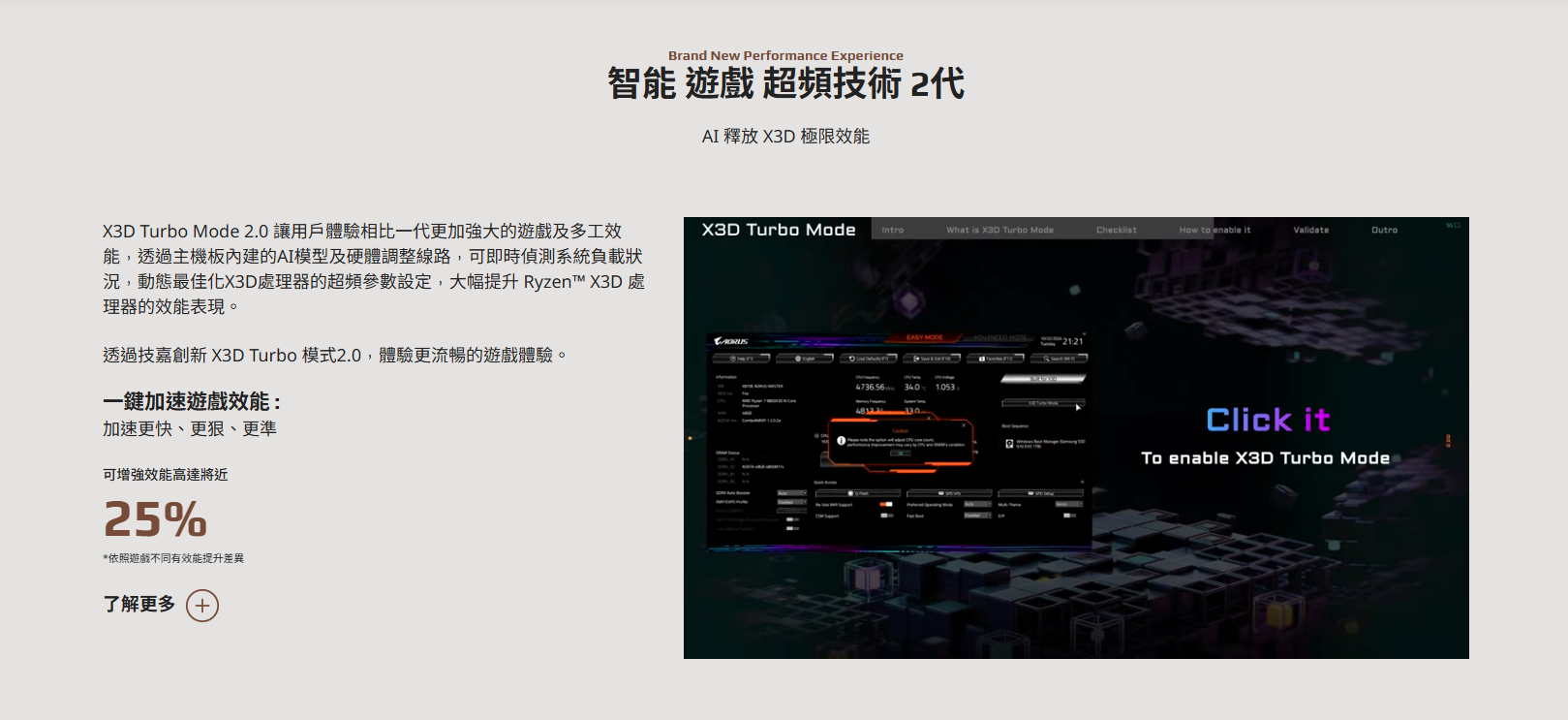Click the 25% performance figure
The width and height of the screenshot is (1568, 720).
click(x=155, y=519)
